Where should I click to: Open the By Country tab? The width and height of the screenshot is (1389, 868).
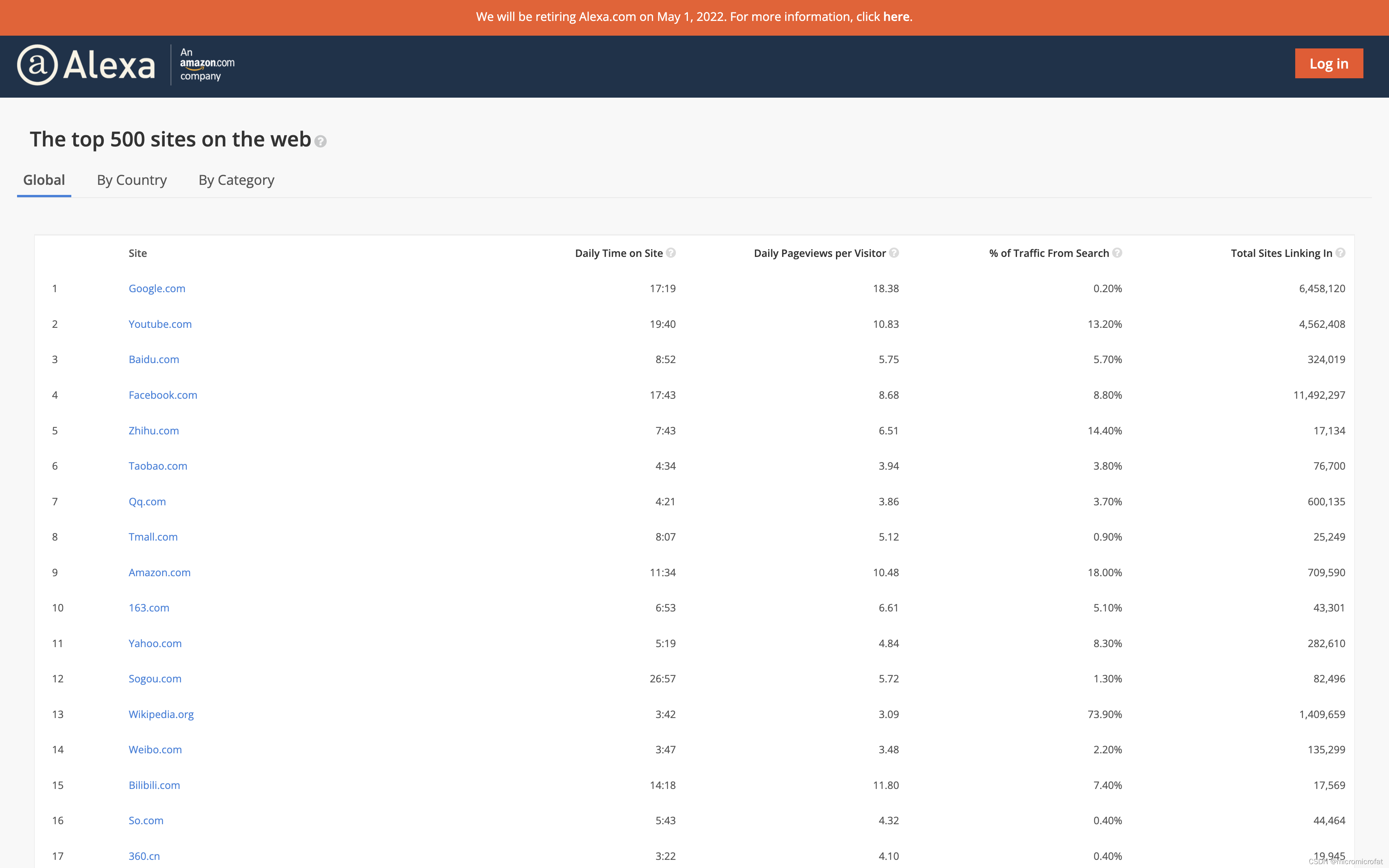(x=132, y=180)
